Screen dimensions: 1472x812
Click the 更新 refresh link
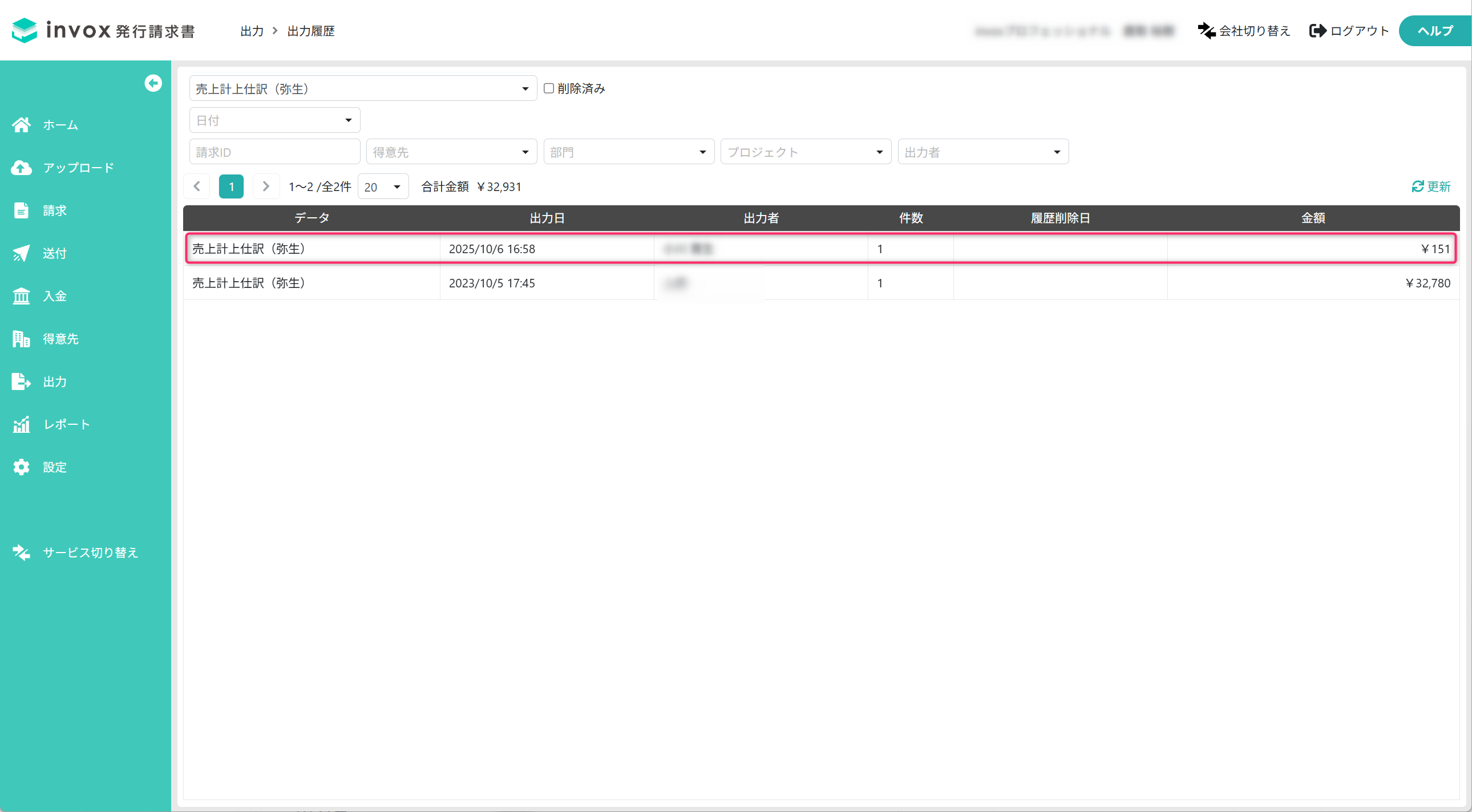click(1431, 186)
